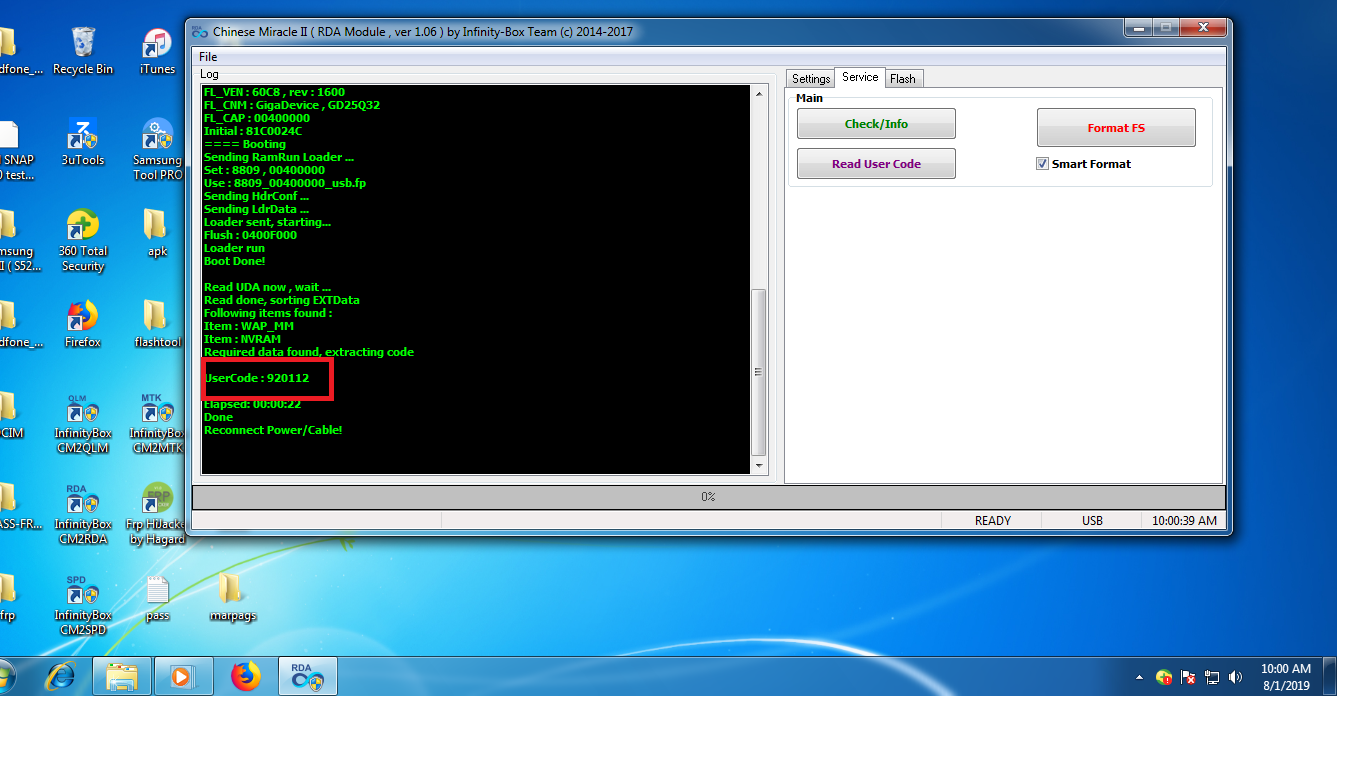Image resolution: width=1366 pixels, height=768 pixels.
Task: Select the Frp HiJacker by Hagard shortcut
Action: (158, 514)
